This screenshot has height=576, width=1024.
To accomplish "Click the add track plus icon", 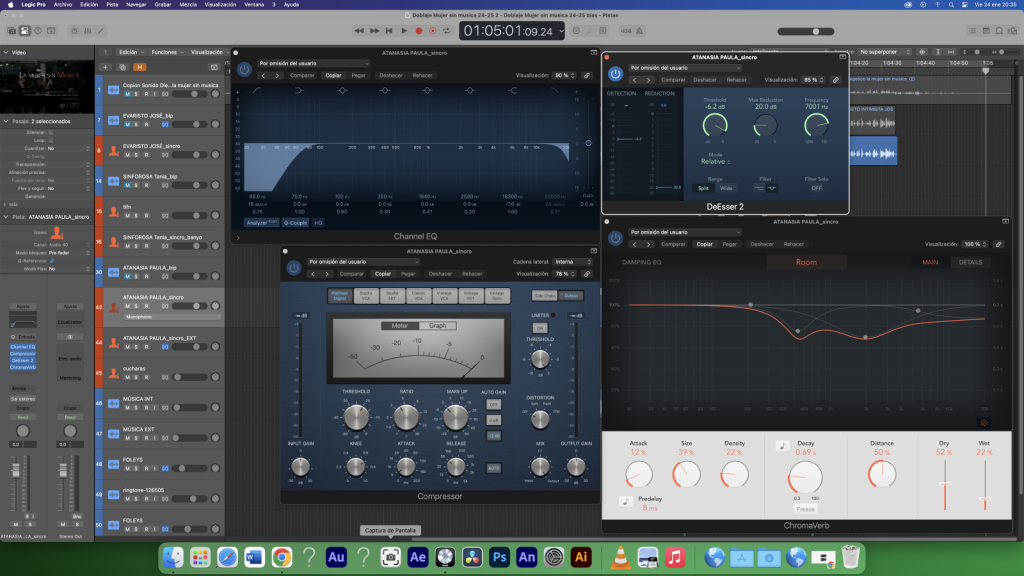I will pos(106,67).
